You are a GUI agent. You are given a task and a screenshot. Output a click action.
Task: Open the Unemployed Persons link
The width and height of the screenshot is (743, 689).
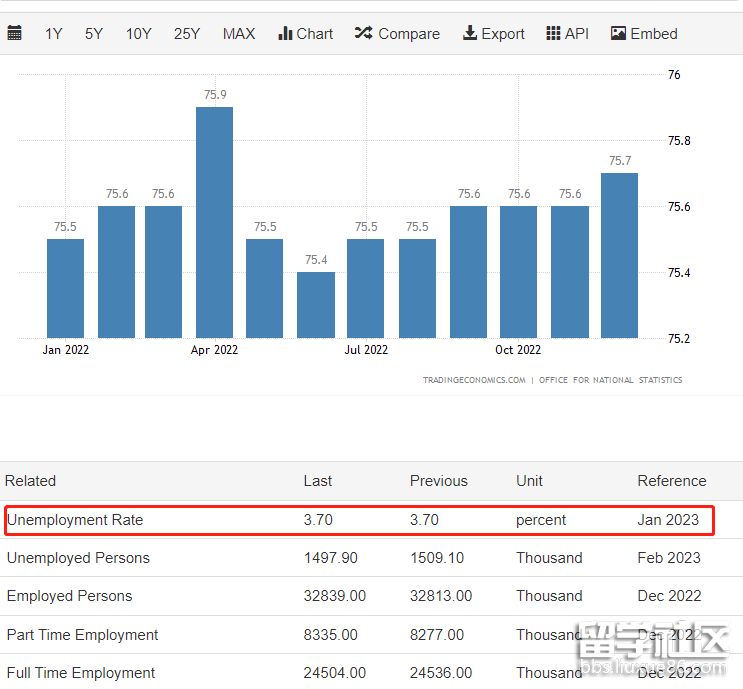78,558
